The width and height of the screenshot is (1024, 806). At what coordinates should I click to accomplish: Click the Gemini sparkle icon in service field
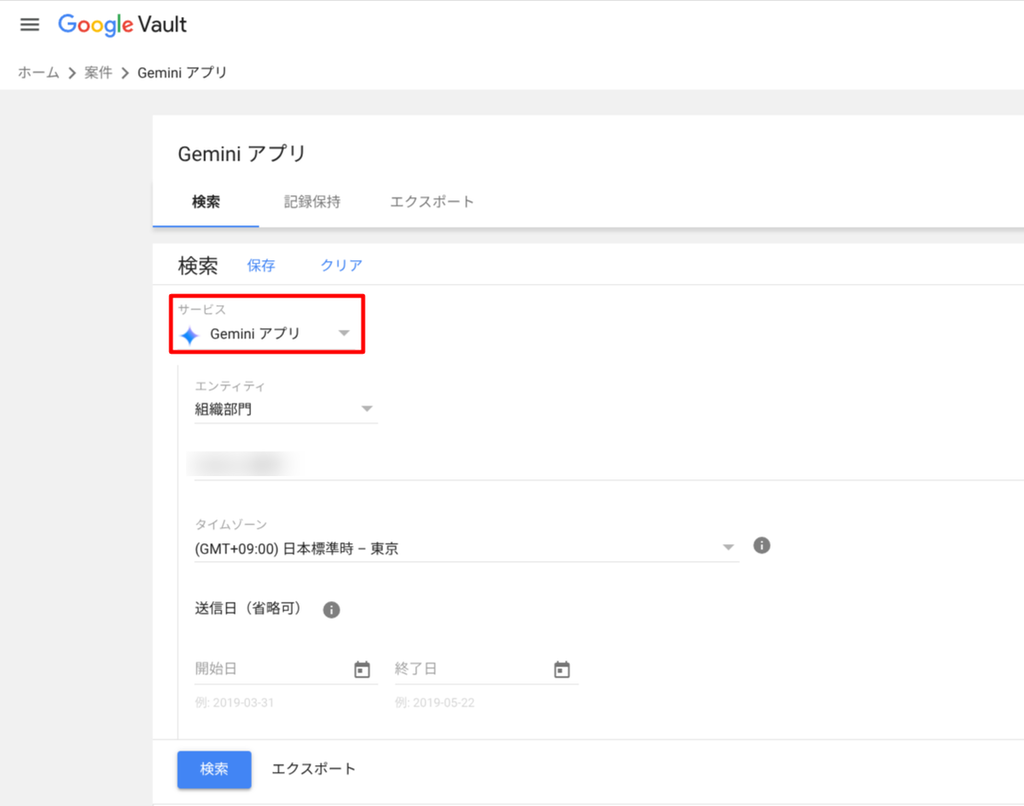click(189, 335)
